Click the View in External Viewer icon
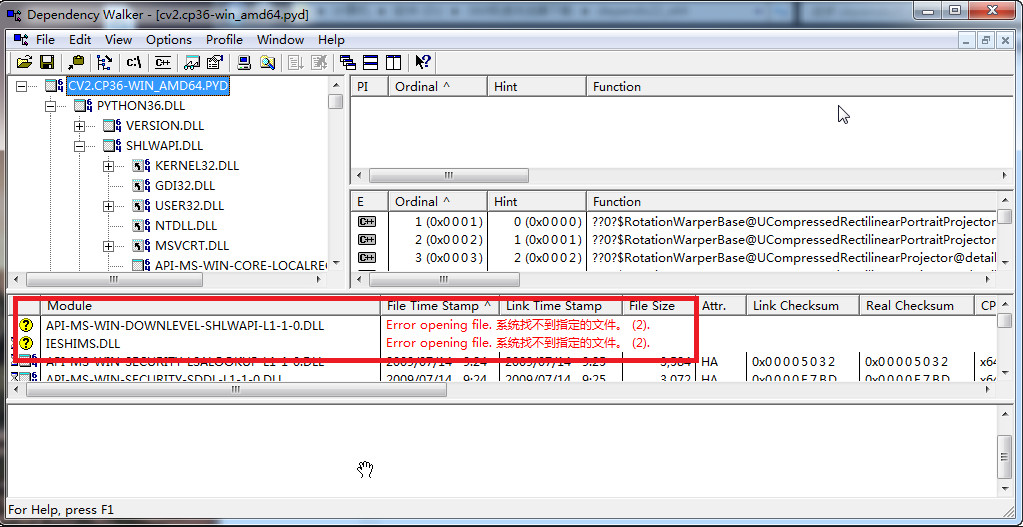The height and width of the screenshot is (527, 1023). coord(192,62)
